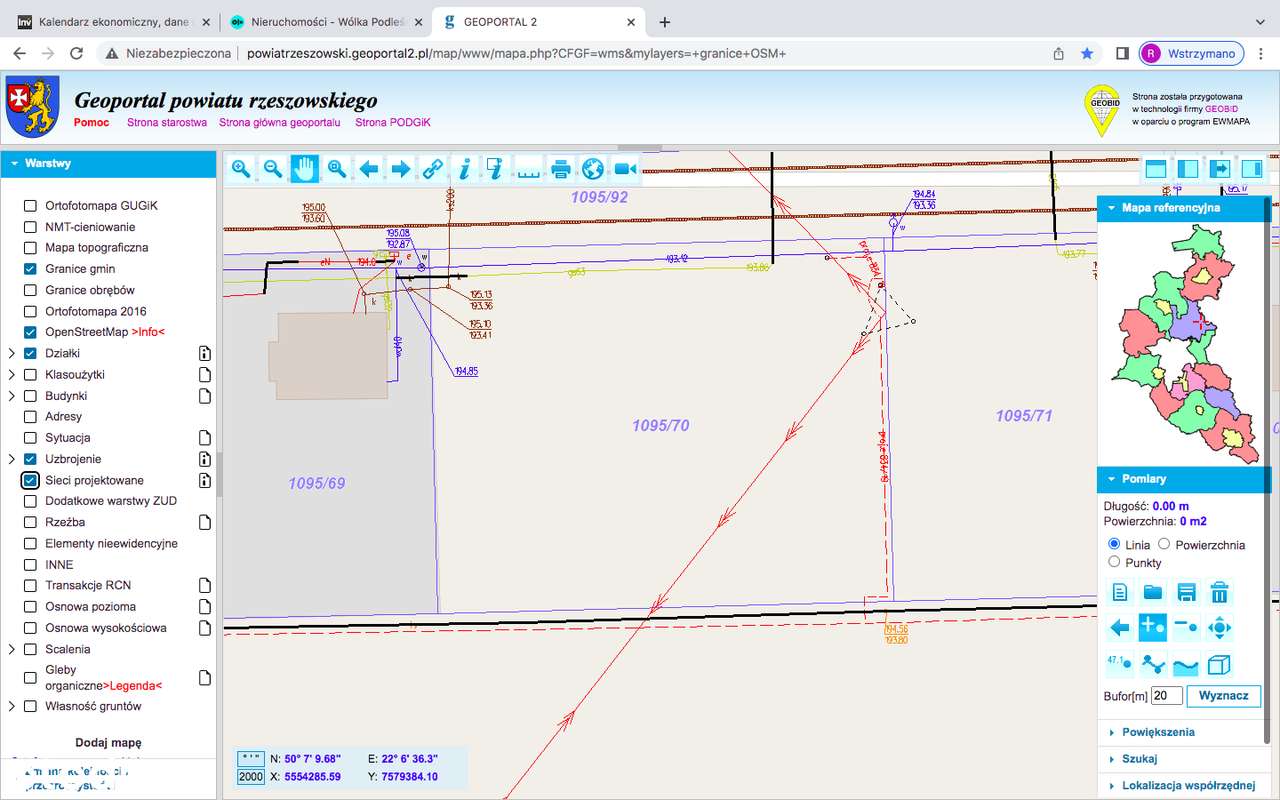Click the trash icon in Pomiary panel

(x=1219, y=592)
